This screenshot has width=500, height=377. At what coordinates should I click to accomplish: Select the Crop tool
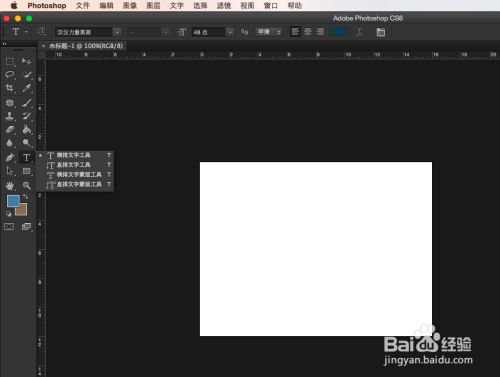point(10,88)
